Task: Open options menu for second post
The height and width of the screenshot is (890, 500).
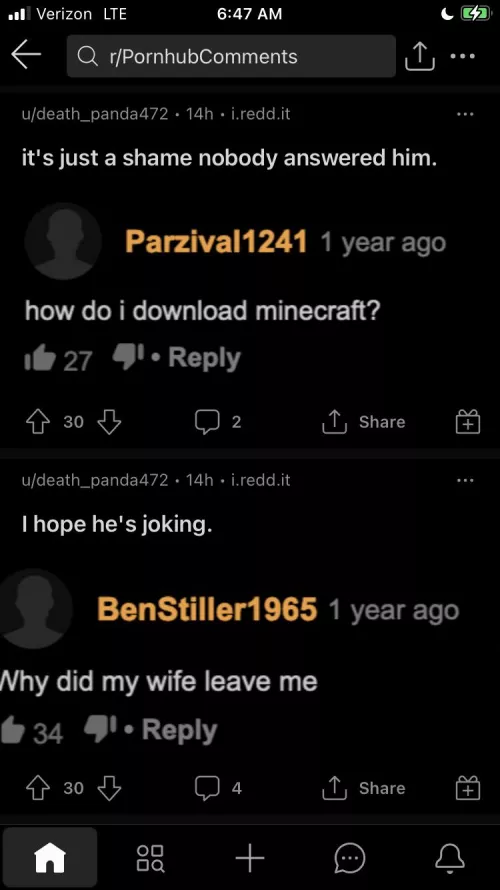Action: [465, 480]
